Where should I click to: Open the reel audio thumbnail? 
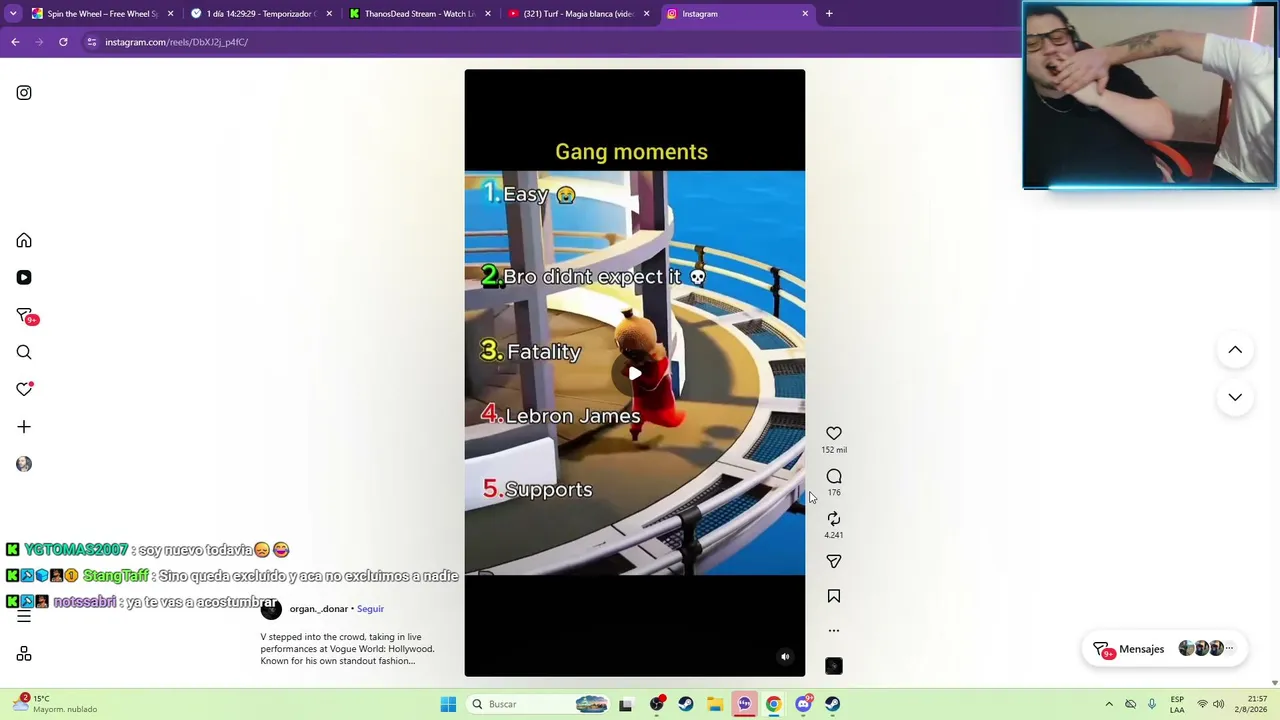[834, 666]
